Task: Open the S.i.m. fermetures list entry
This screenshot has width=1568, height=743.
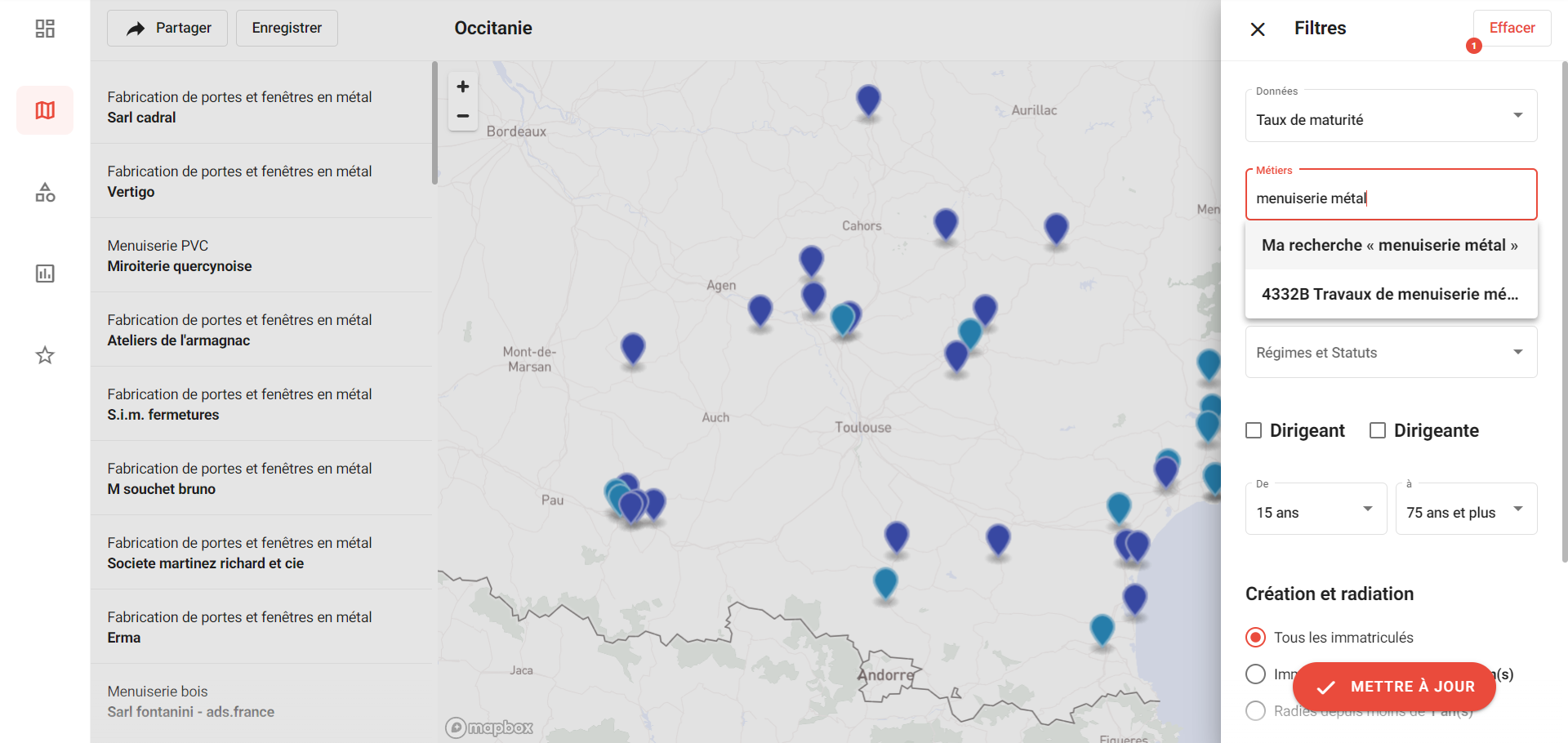Action: 261,404
